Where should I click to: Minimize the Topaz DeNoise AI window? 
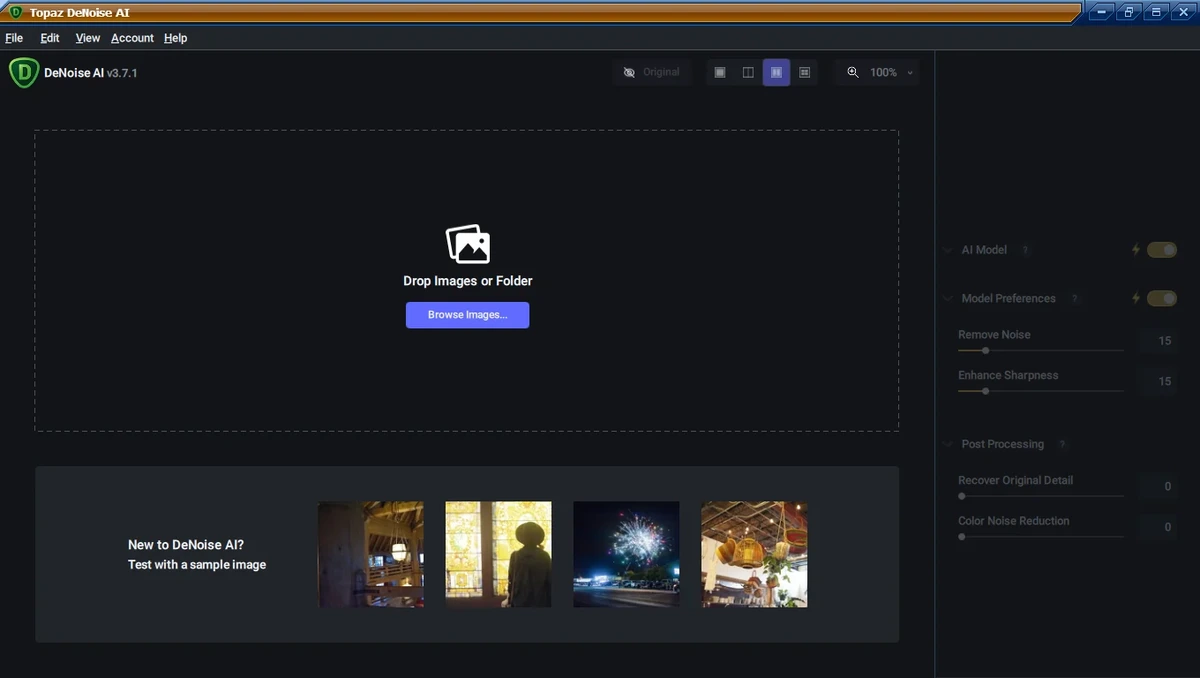(1102, 12)
